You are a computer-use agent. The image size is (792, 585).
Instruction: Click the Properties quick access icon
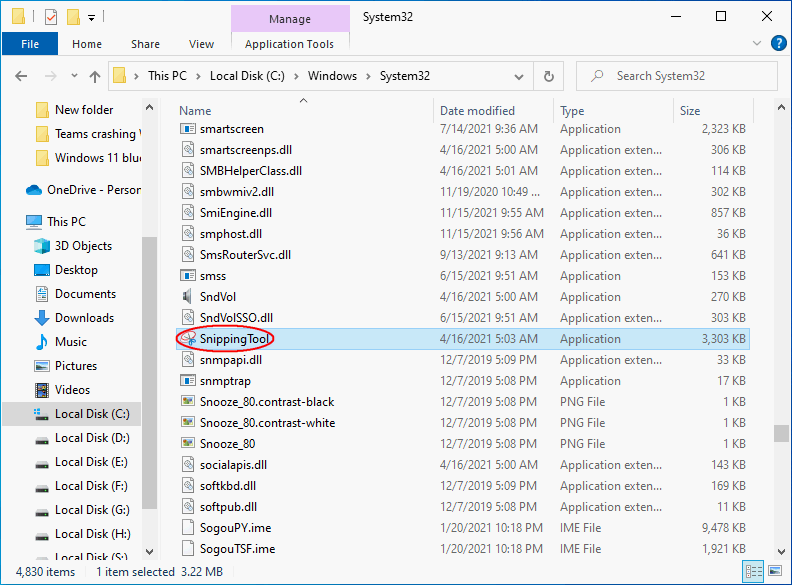point(51,17)
